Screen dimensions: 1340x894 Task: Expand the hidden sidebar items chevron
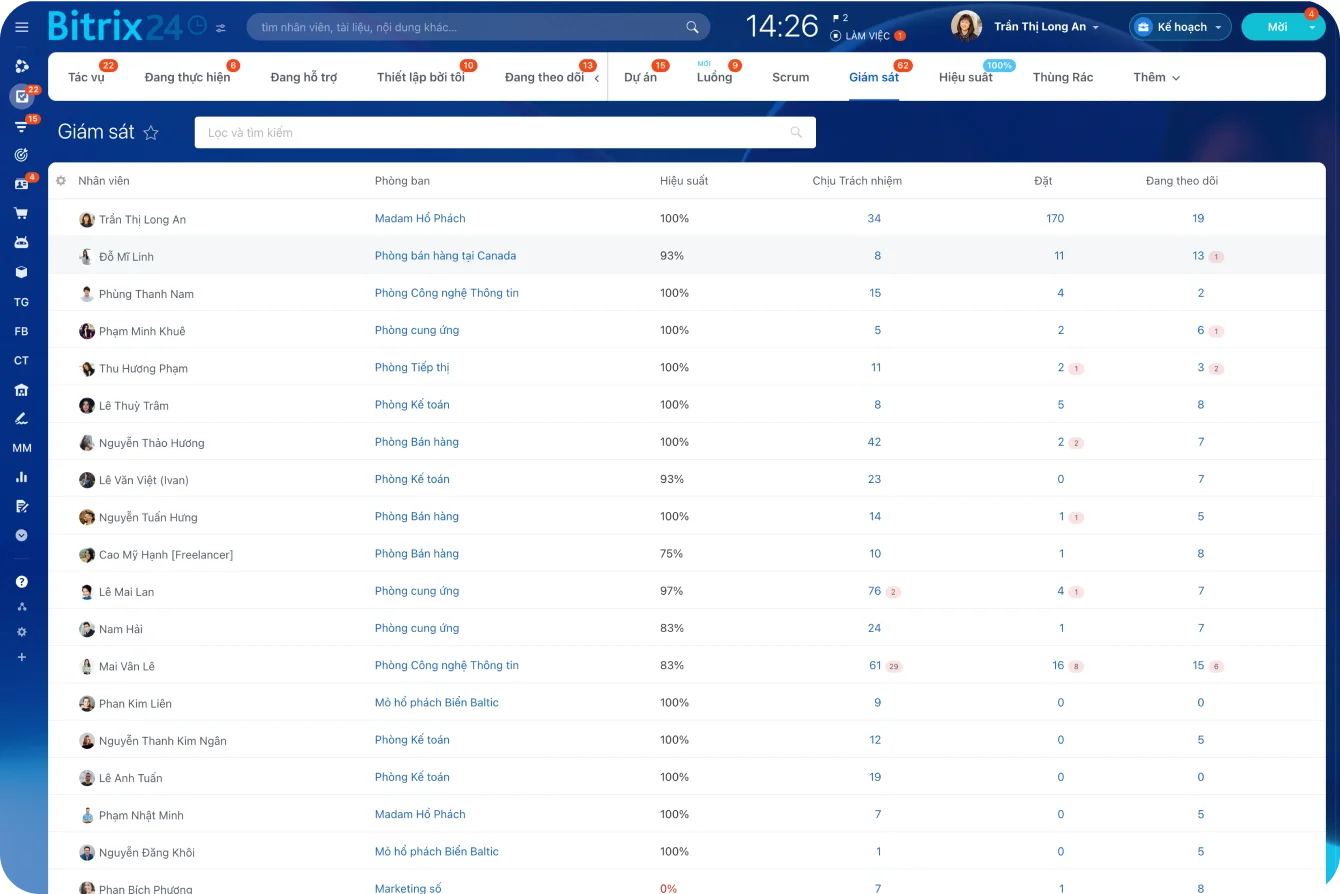pyautogui.click(x=21, y=536)
